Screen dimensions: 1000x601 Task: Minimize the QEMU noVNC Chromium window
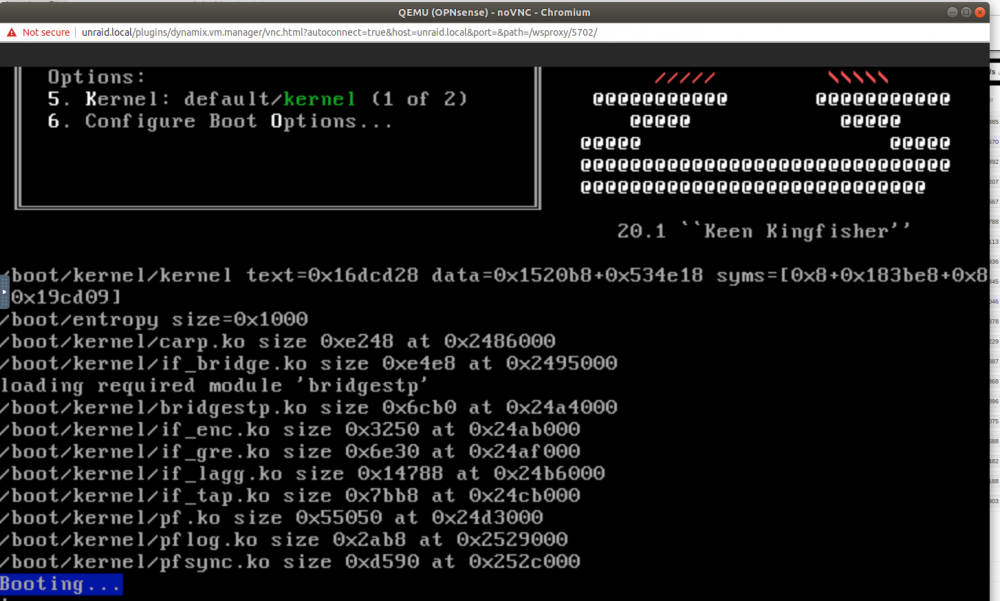(952, 12)
